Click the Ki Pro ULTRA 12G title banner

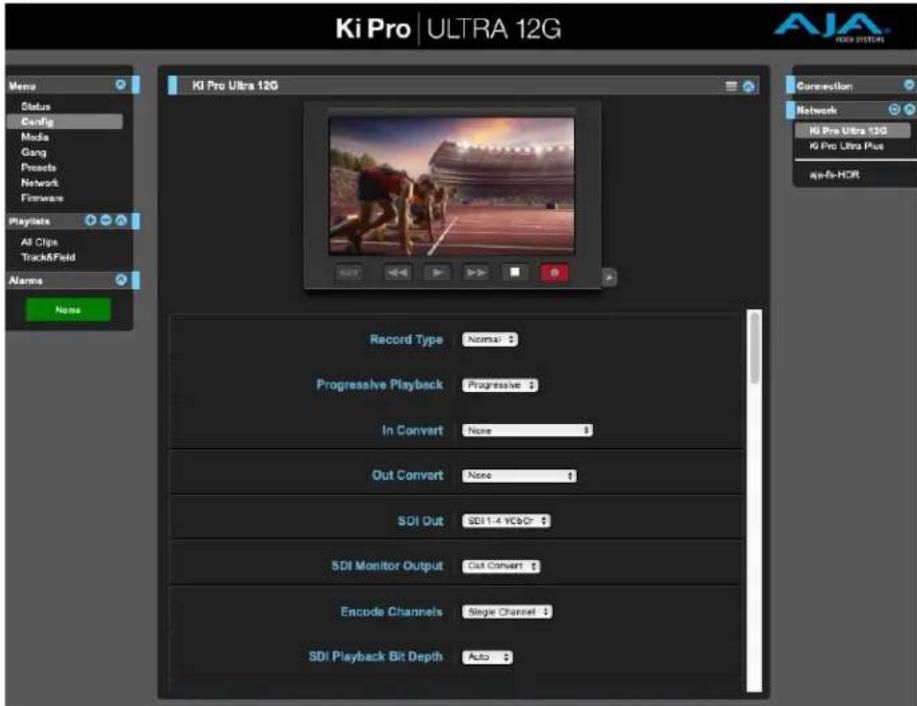448,28
